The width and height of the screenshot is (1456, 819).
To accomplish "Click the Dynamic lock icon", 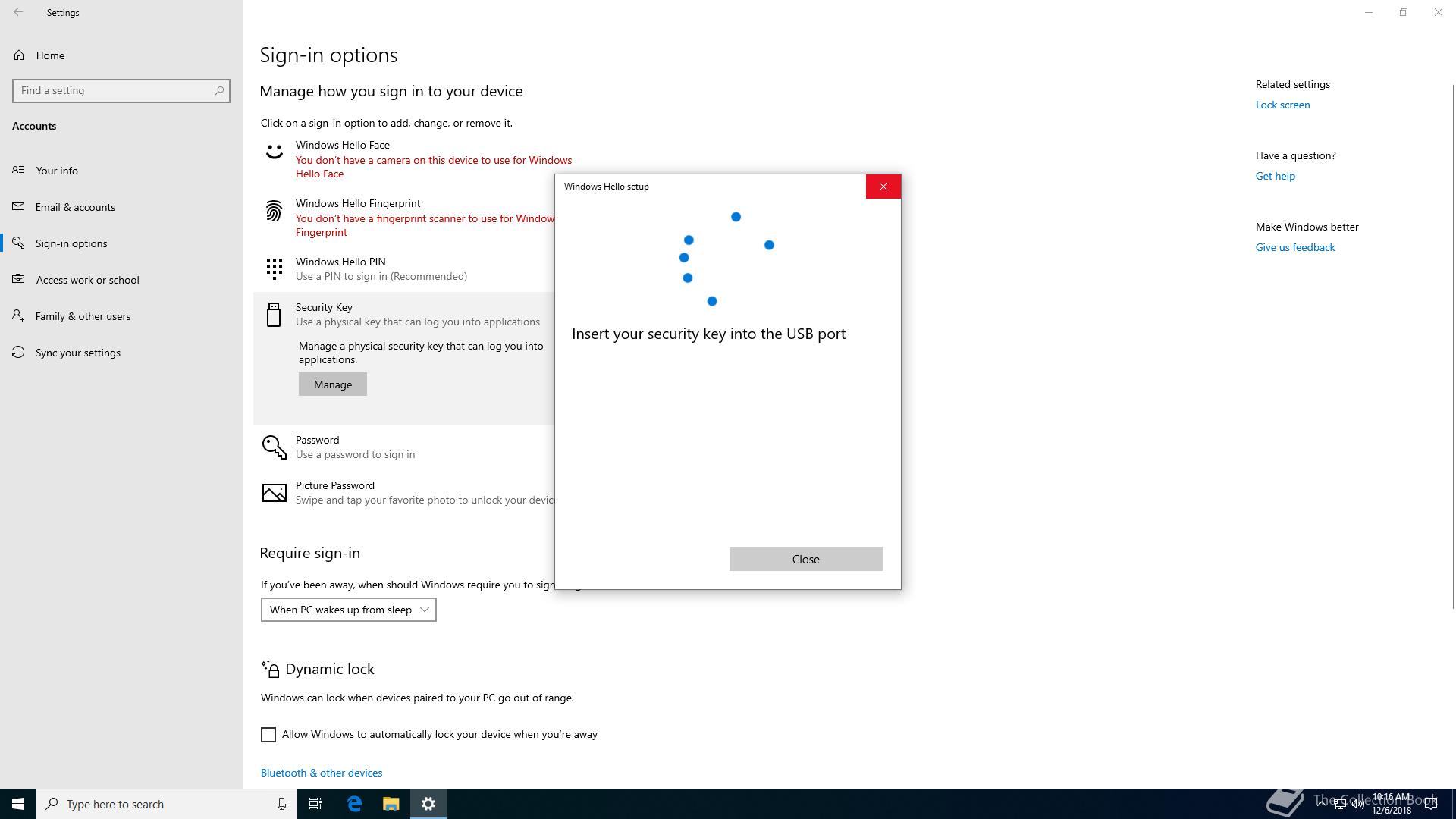I will point(270,669).
